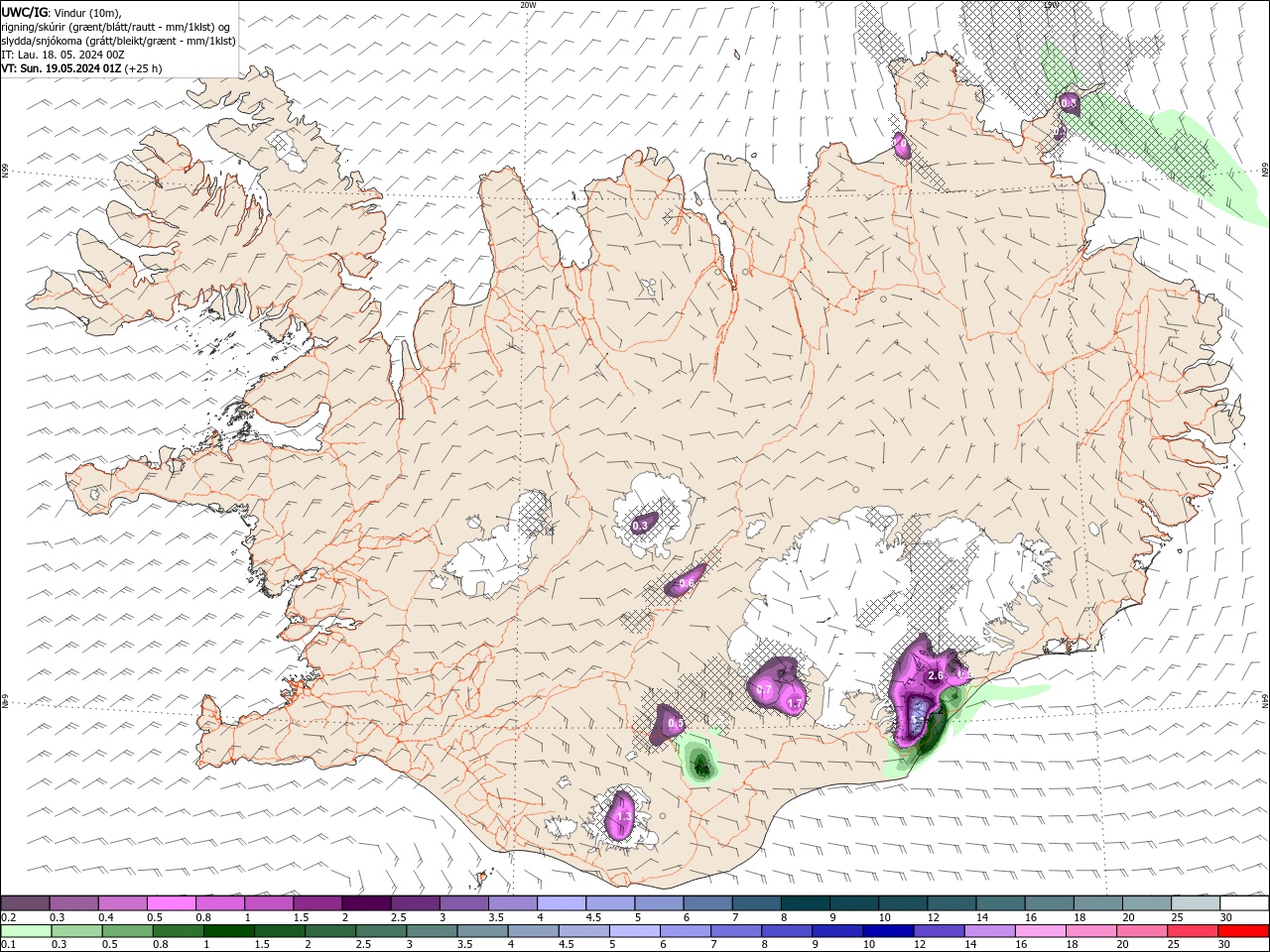Click the slydda/snjókoma legend description line

pyautogui.click(x=119, y=41)
